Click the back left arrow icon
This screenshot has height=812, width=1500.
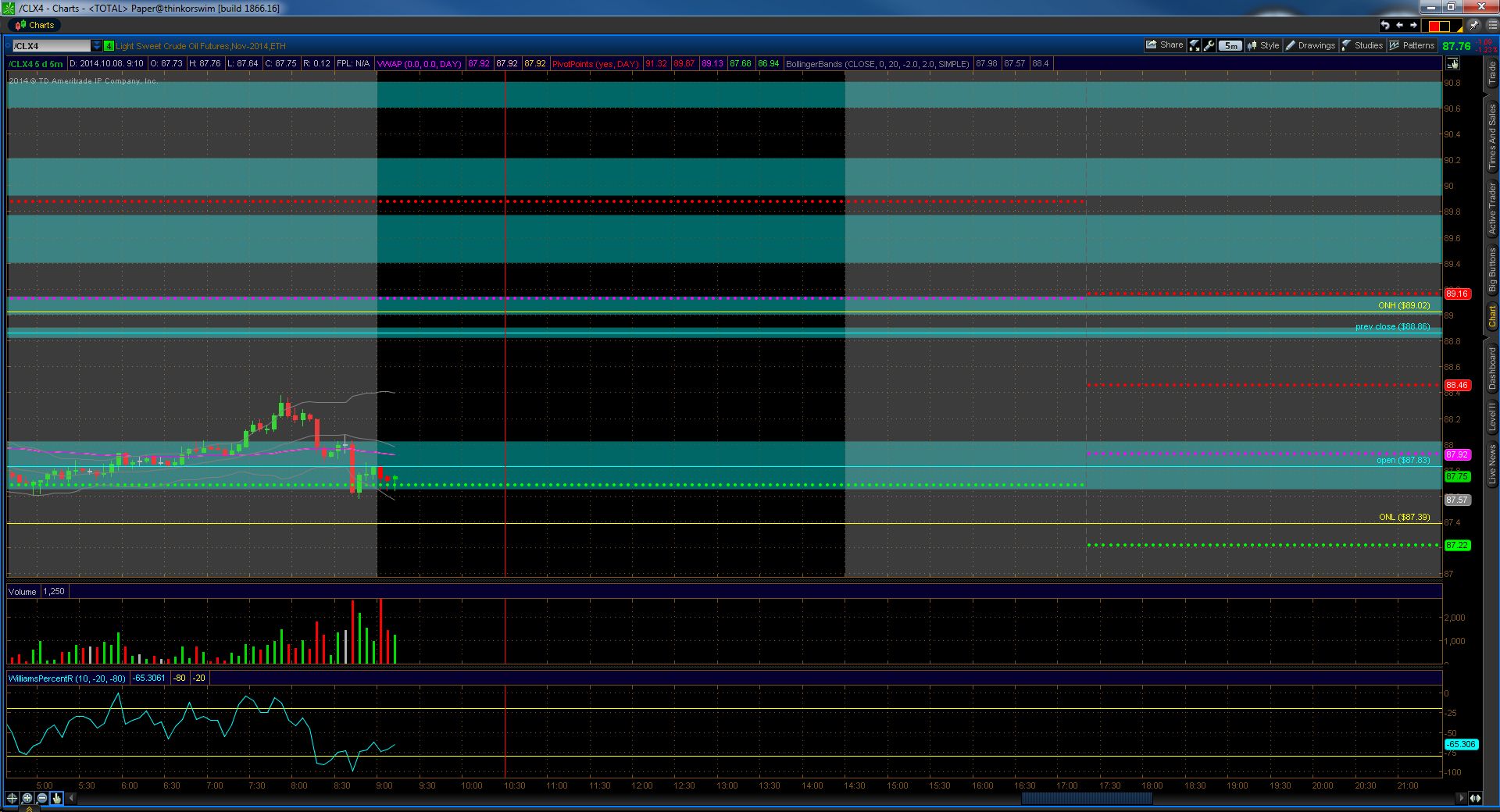coord(1399,25)
